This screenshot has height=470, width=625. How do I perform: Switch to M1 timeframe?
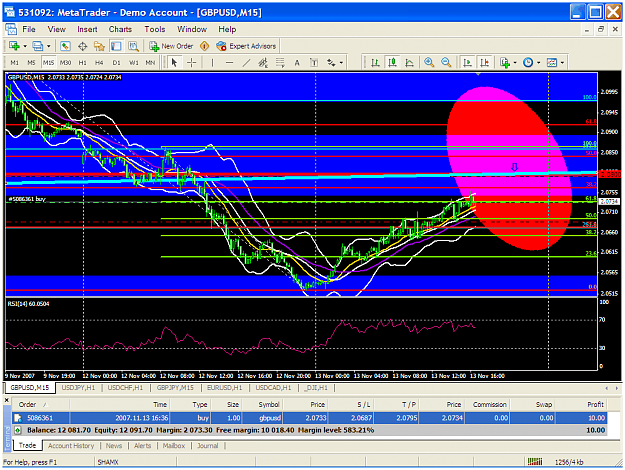tap(14, 63)
